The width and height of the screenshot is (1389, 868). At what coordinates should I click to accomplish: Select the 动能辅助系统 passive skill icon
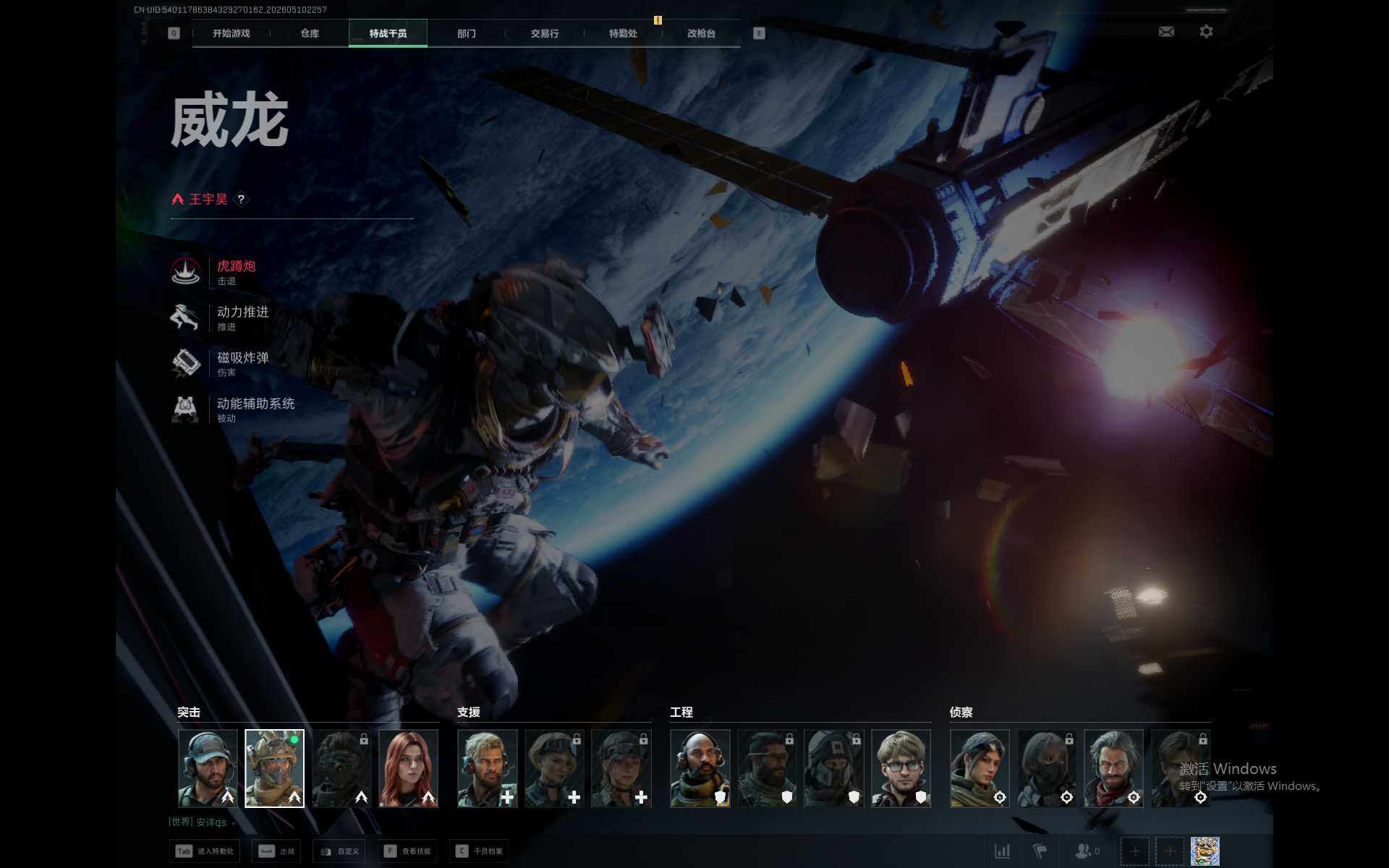185,409
